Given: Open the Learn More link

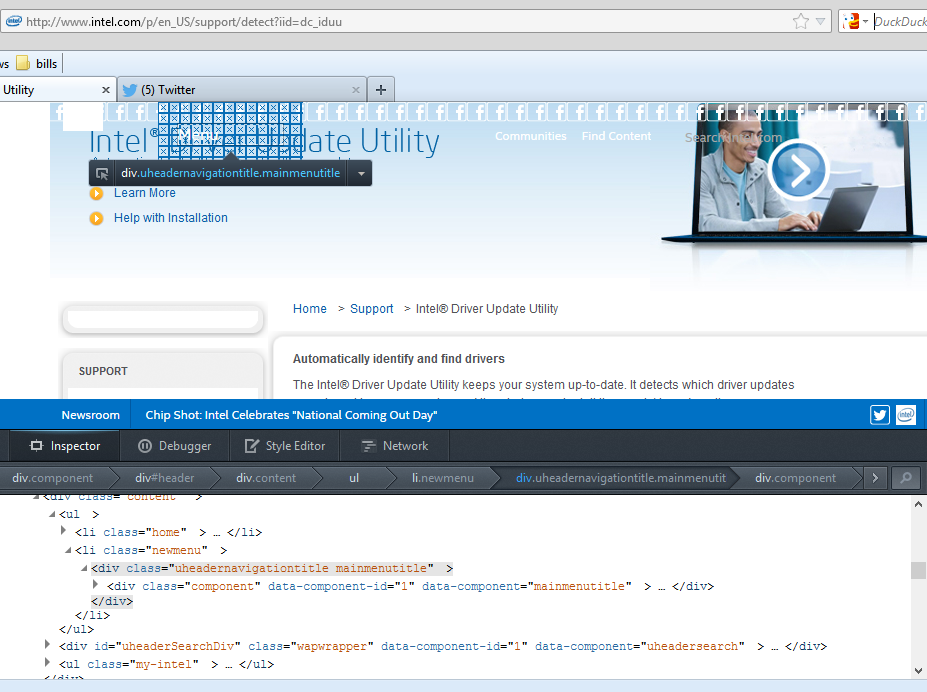Looking at the screenshot, I should click(145, 193).
